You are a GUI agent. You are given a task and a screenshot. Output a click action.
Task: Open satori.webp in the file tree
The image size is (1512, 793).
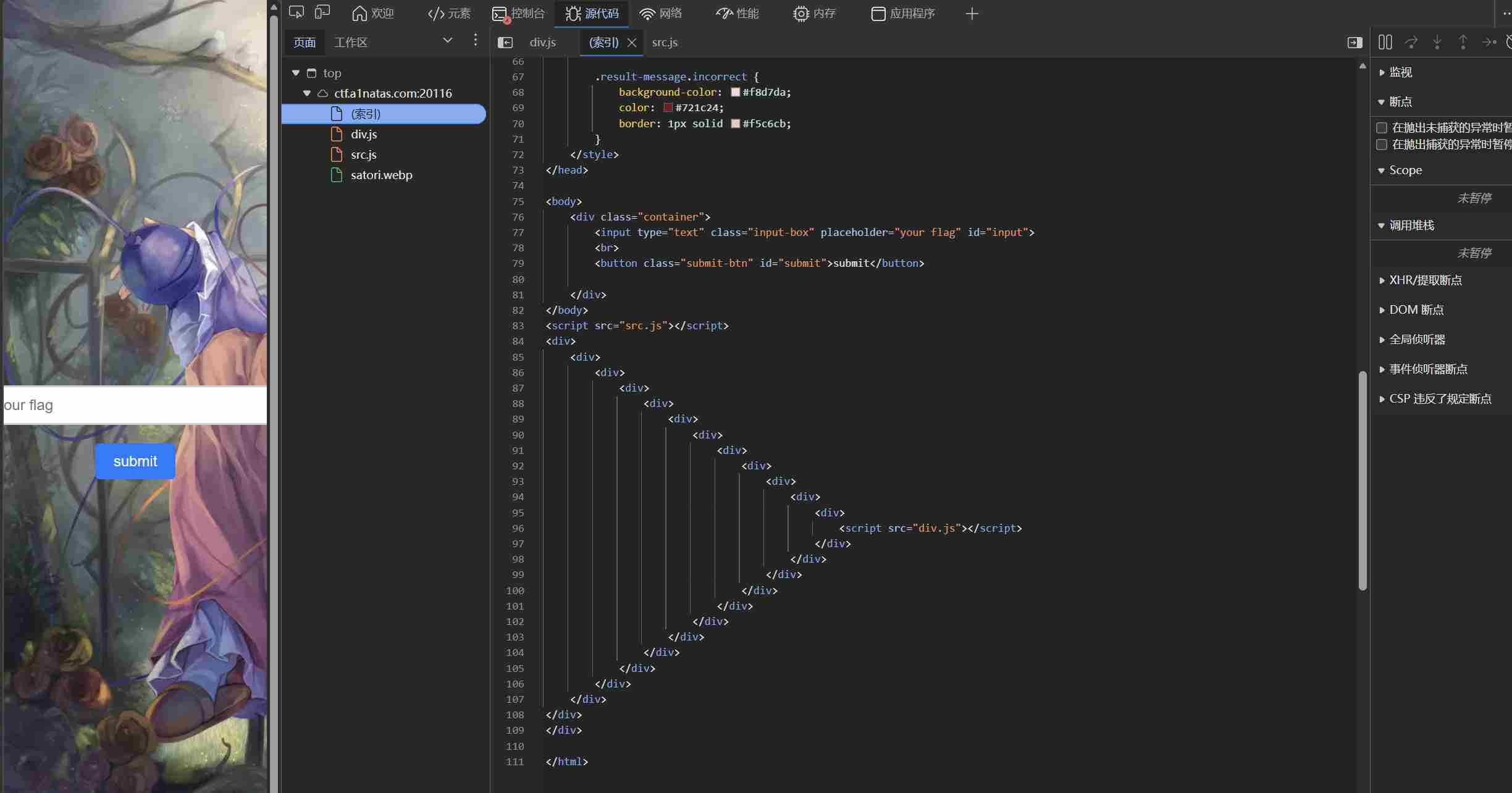click(x=381, y=175)
